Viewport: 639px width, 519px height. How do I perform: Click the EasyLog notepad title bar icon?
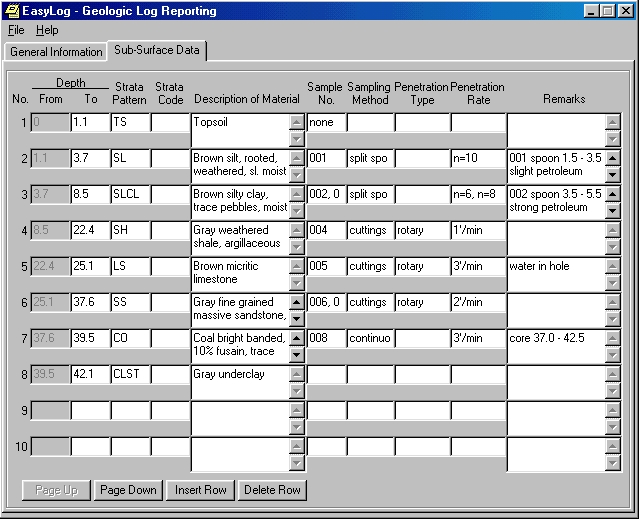(x=11, y=11)
